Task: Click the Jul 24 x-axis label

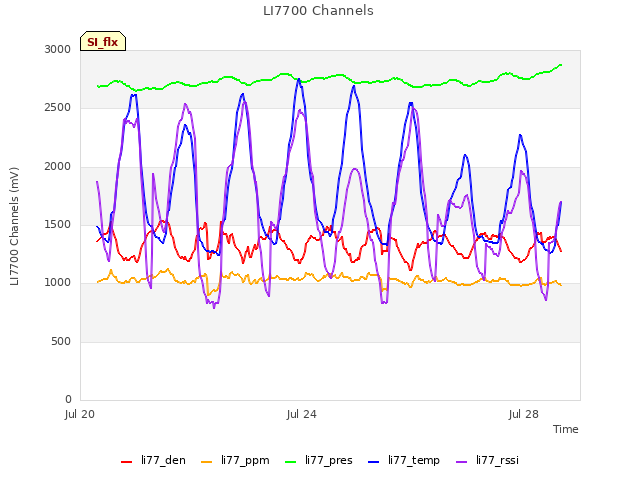Action: click(x=302, y=414)
